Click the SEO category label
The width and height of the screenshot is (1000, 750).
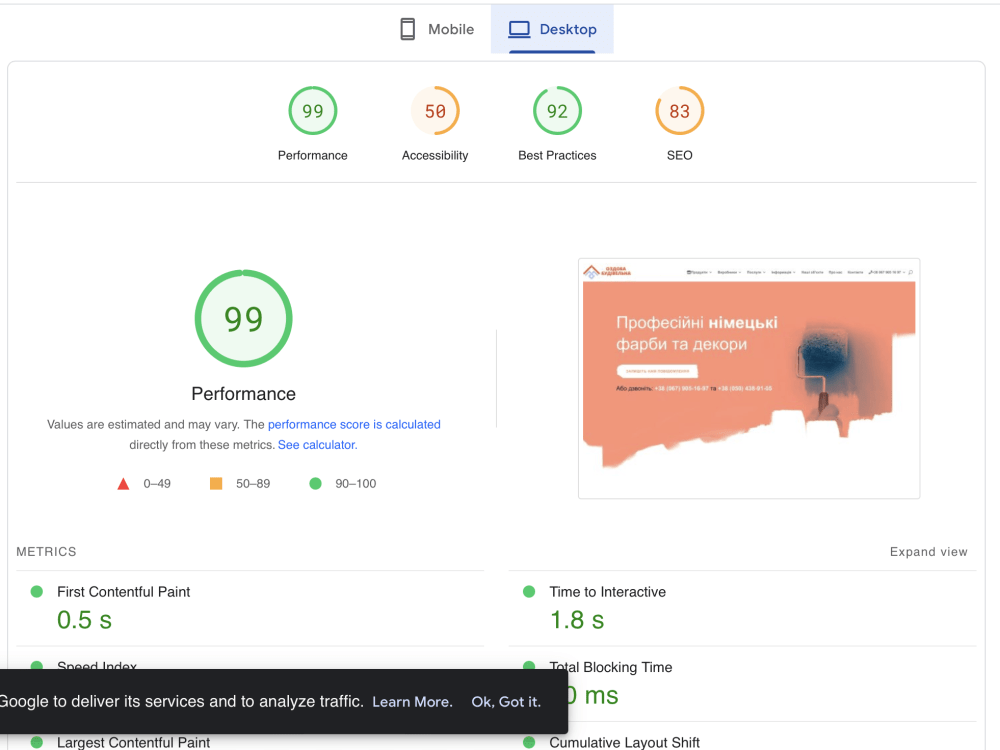[680, 156]
